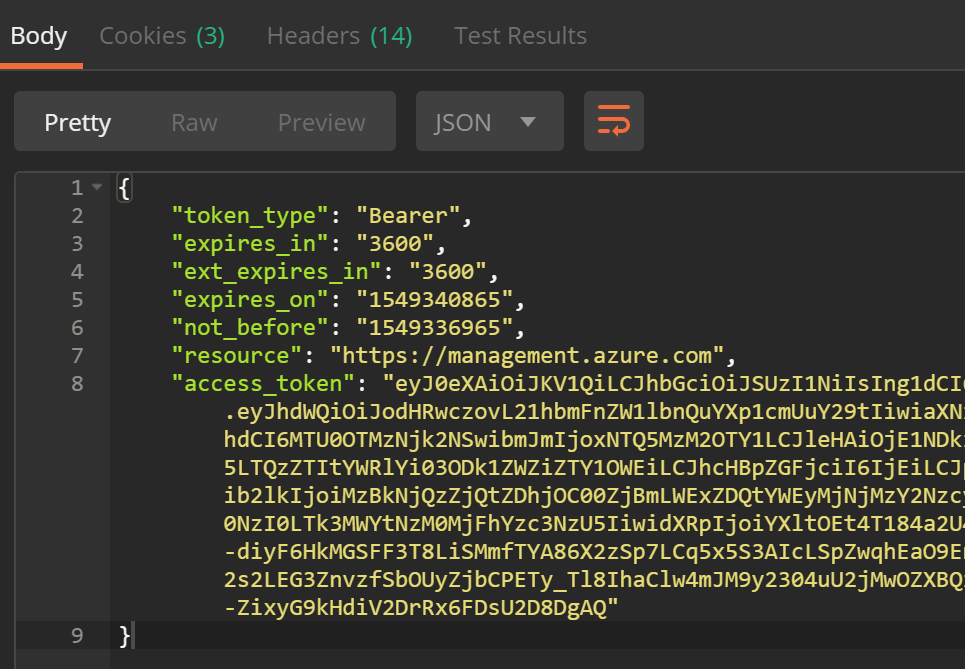The image size is (965, 669).
Task: Click the "access_token" key on line 8
Action: [x=263, y=383]
